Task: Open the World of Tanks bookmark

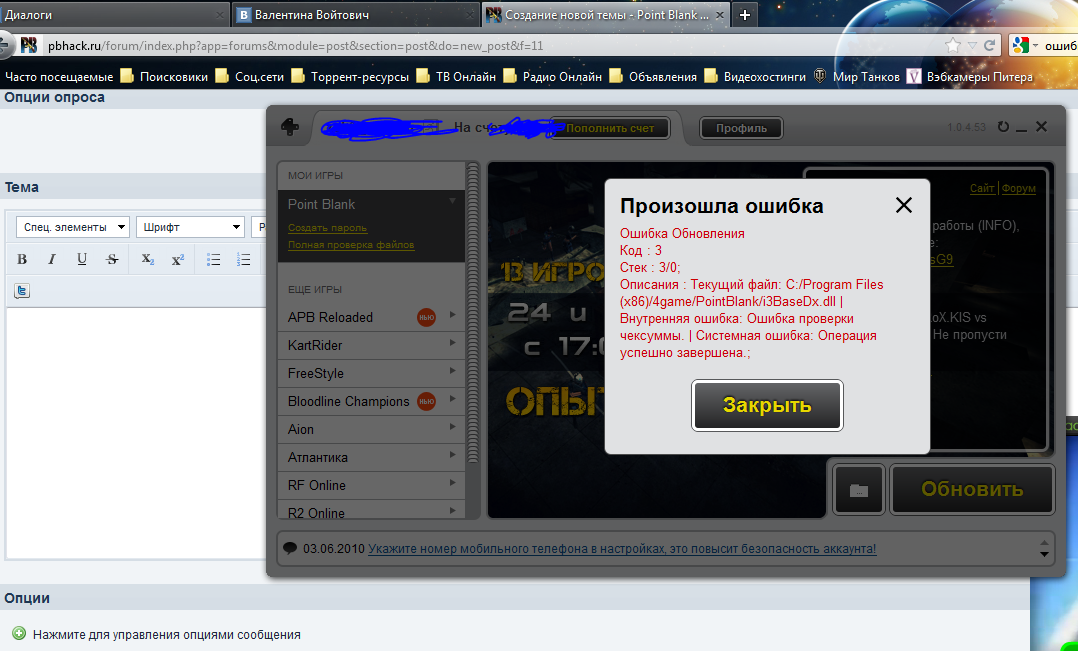Action: 857,76
